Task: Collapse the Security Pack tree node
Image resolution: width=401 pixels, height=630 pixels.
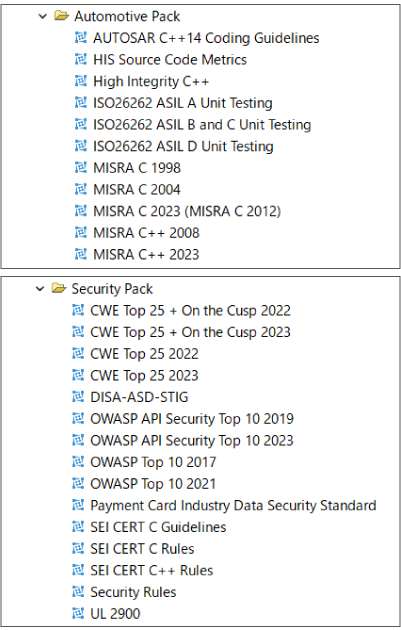Action: (40, 289)
